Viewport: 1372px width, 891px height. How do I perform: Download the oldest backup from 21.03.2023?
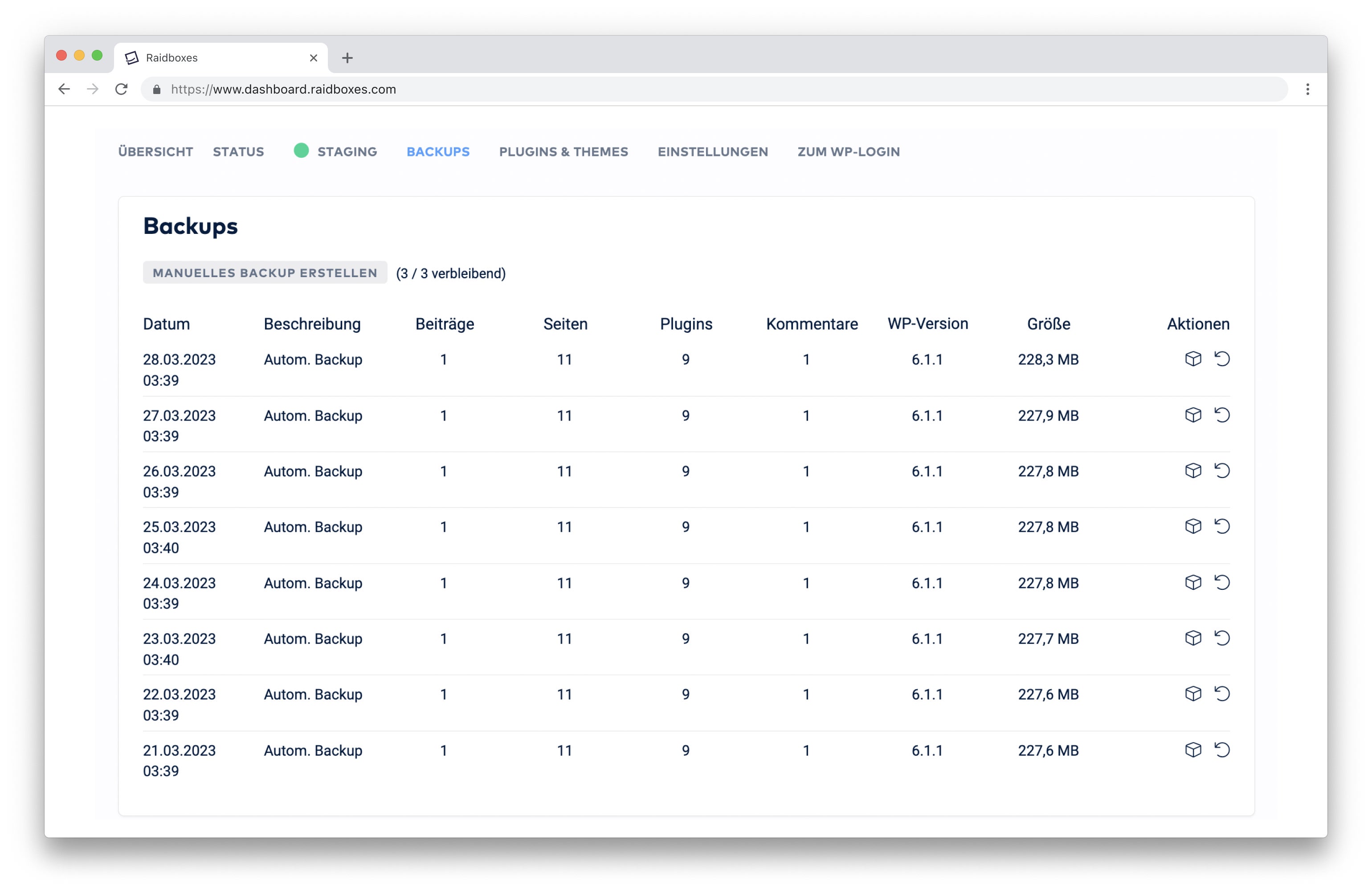(x=1192, y=750)
